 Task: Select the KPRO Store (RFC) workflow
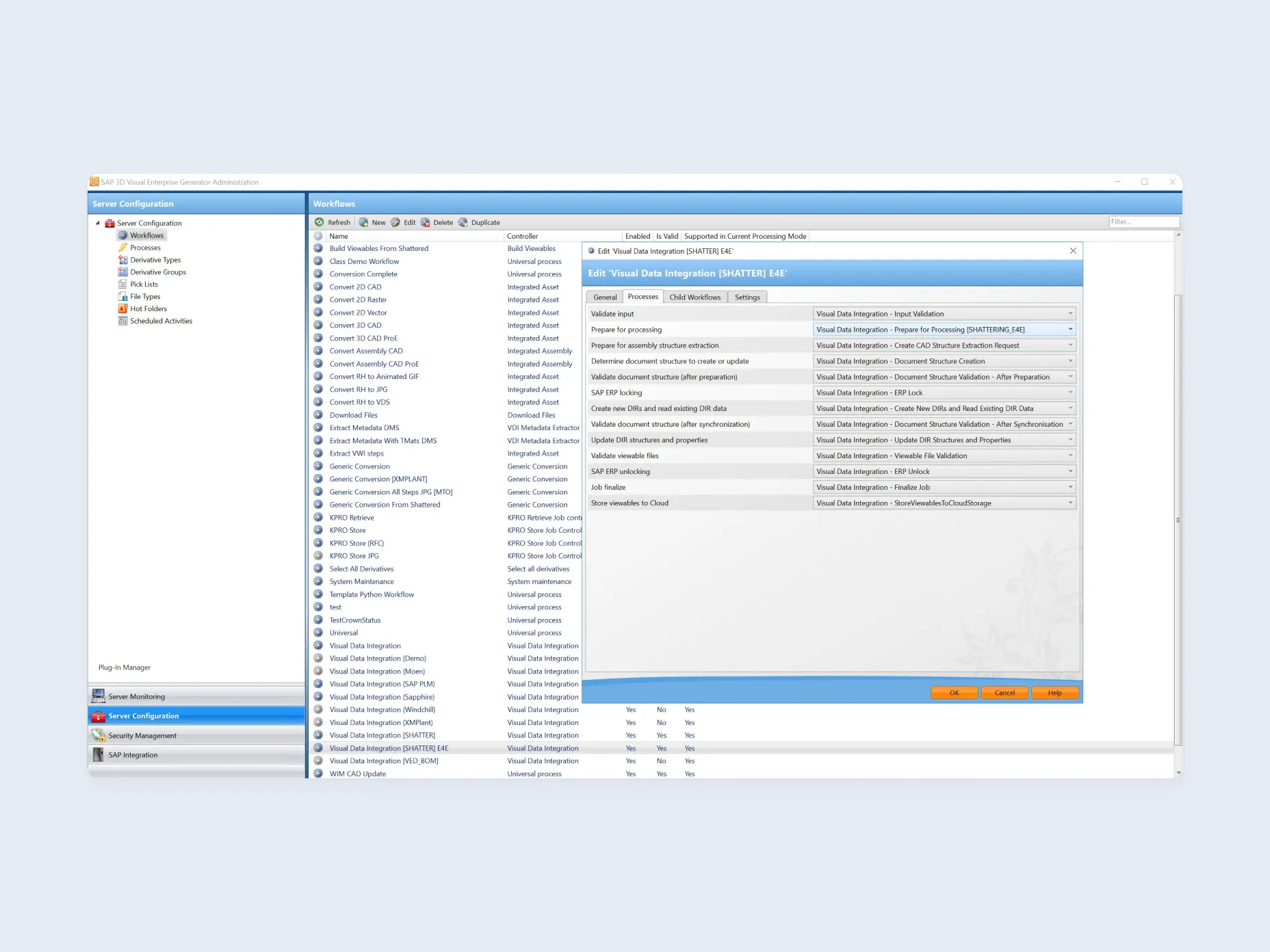pos(357,543)
